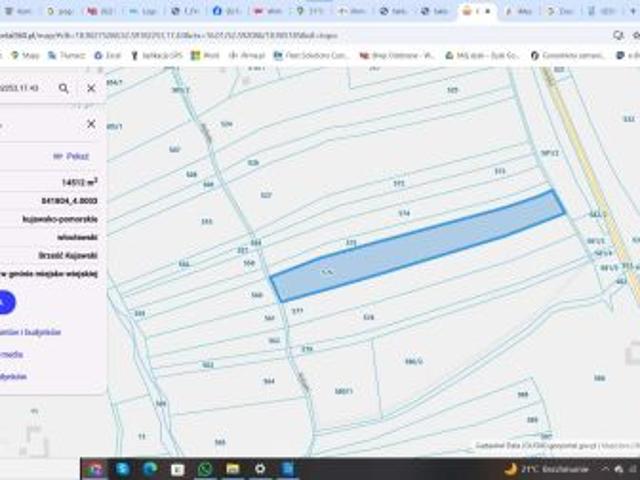Open Settings gear on the taskbar
Image resolution: width=640 pixels, height=480 pixels.
tap(260, 468)
